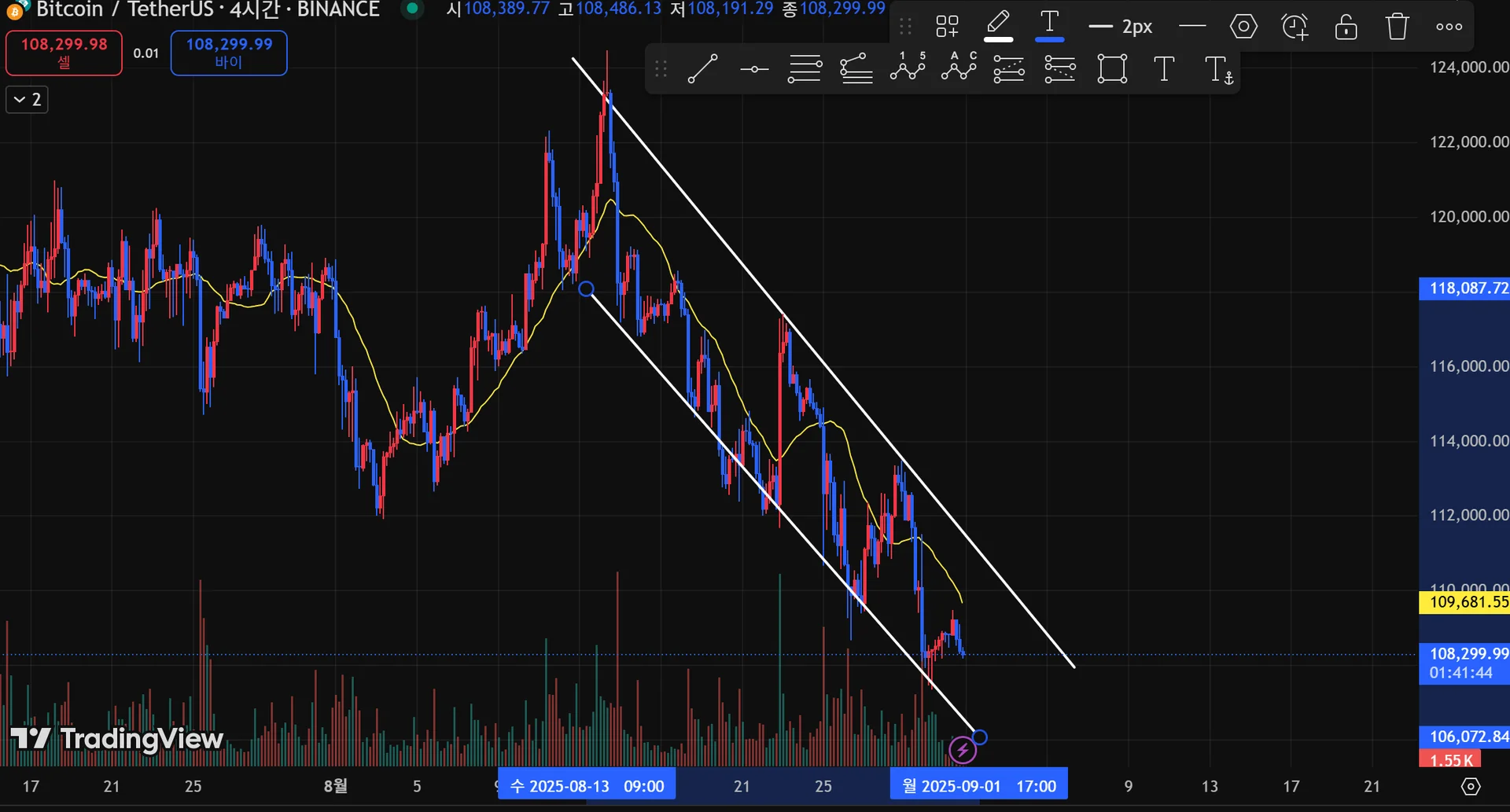Click the purple lightning bolt icon
Screen dimensions: 1510x812
coord(963,750)
